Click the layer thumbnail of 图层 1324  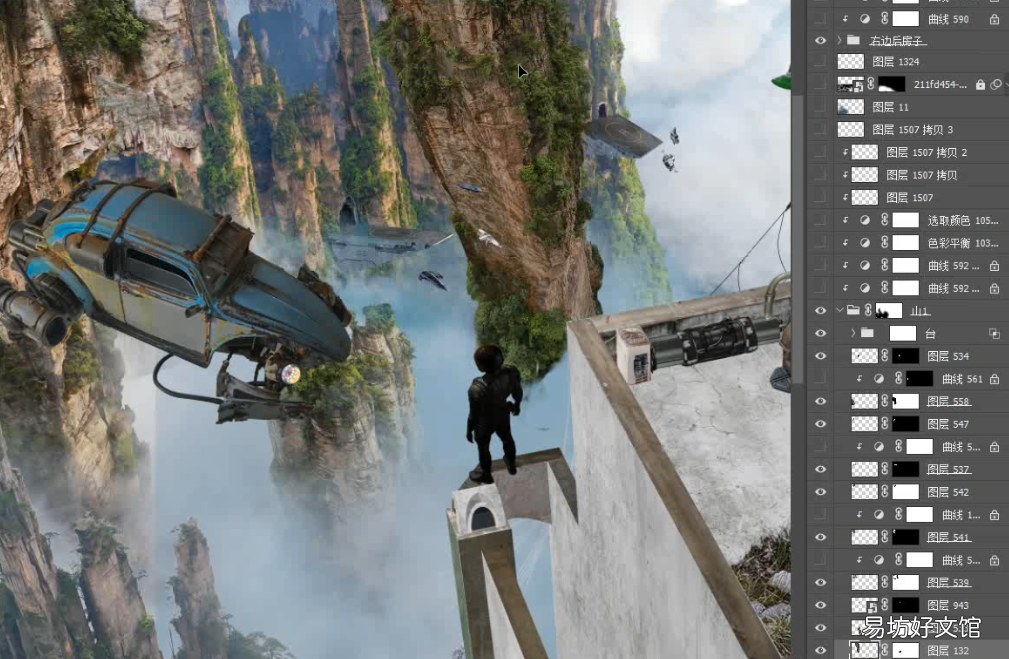click(x=851, y=62)
